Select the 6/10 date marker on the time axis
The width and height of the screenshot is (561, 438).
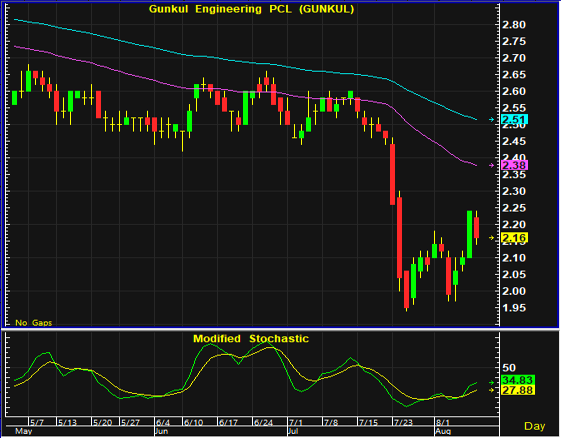pyautogui.click(x=193, y=423)
